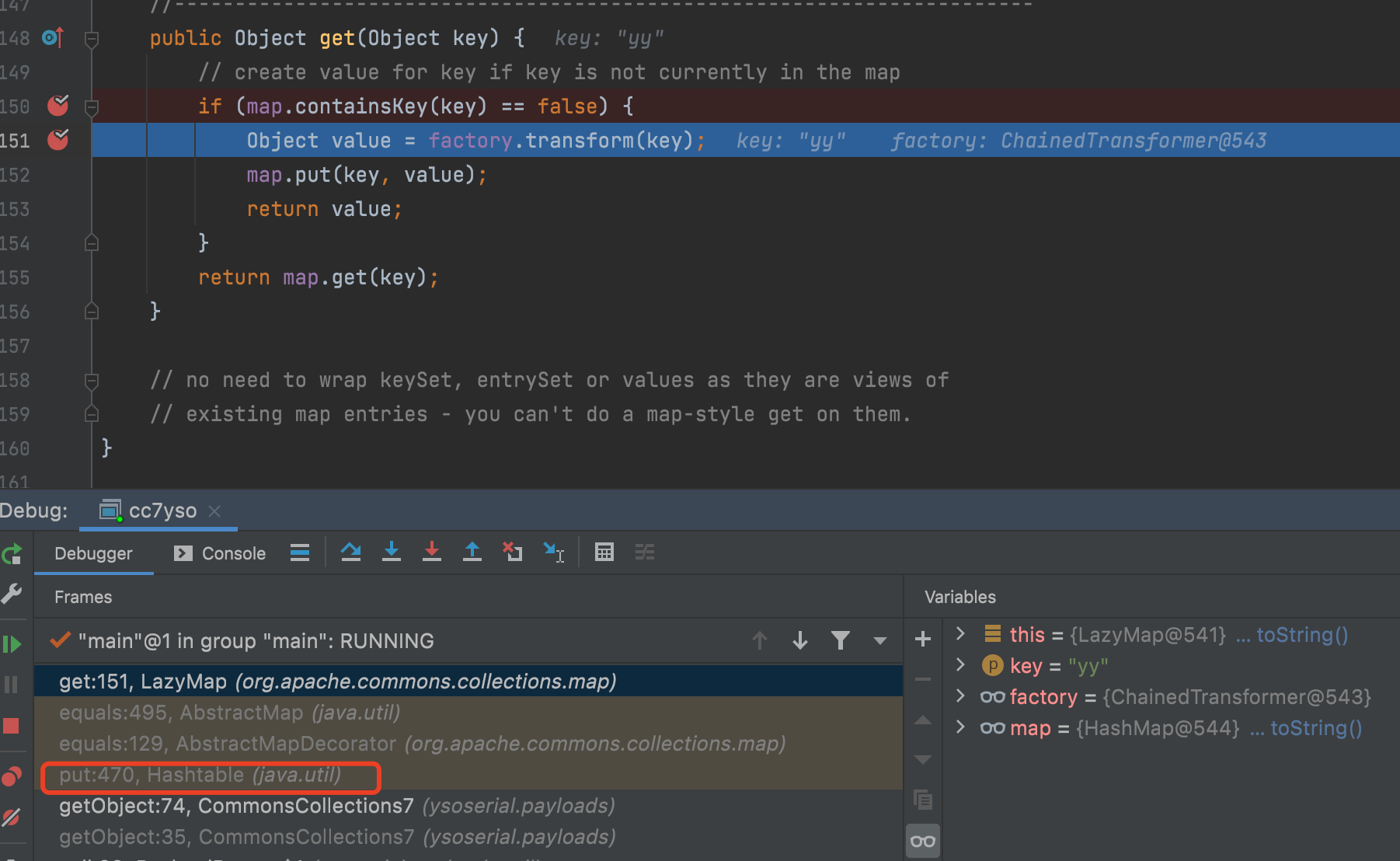This screenshot has width=1400, height=861.
Task: Click the override gutter icon line 148
Action: pyautogui.click(x=53, y=37)
